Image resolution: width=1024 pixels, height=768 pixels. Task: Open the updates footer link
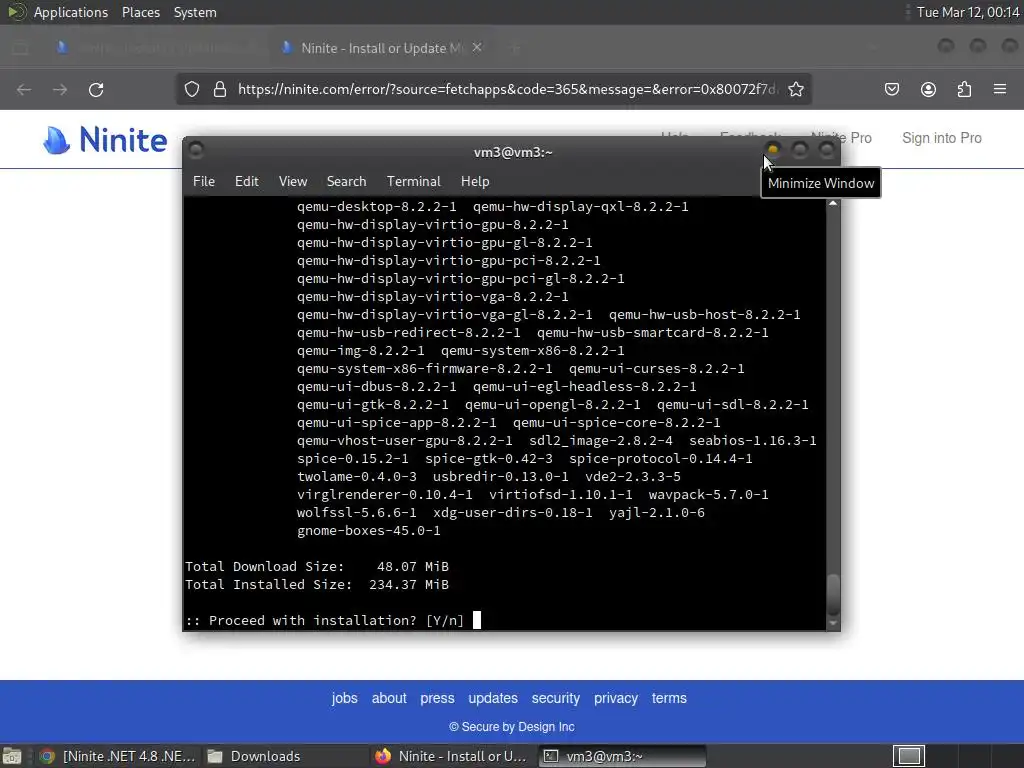493,698
